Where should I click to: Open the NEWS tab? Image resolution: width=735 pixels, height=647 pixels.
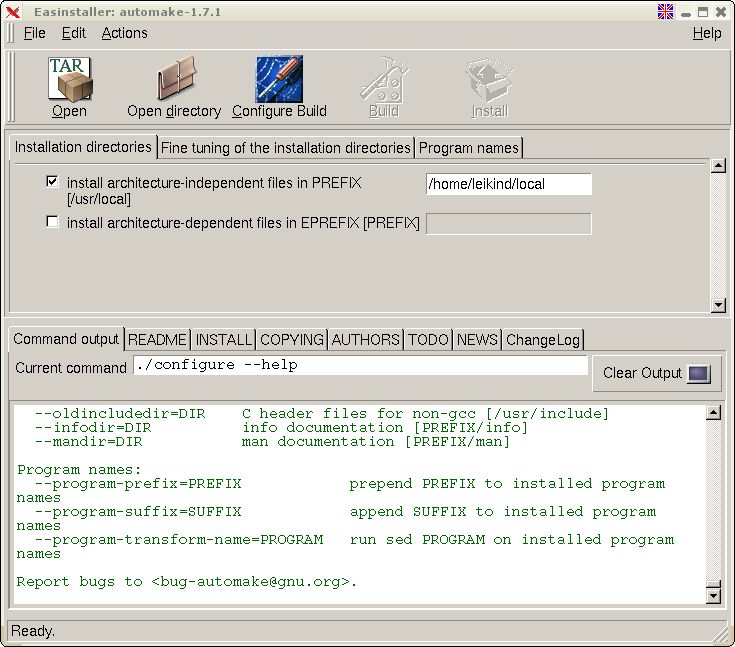coord(477,339)
